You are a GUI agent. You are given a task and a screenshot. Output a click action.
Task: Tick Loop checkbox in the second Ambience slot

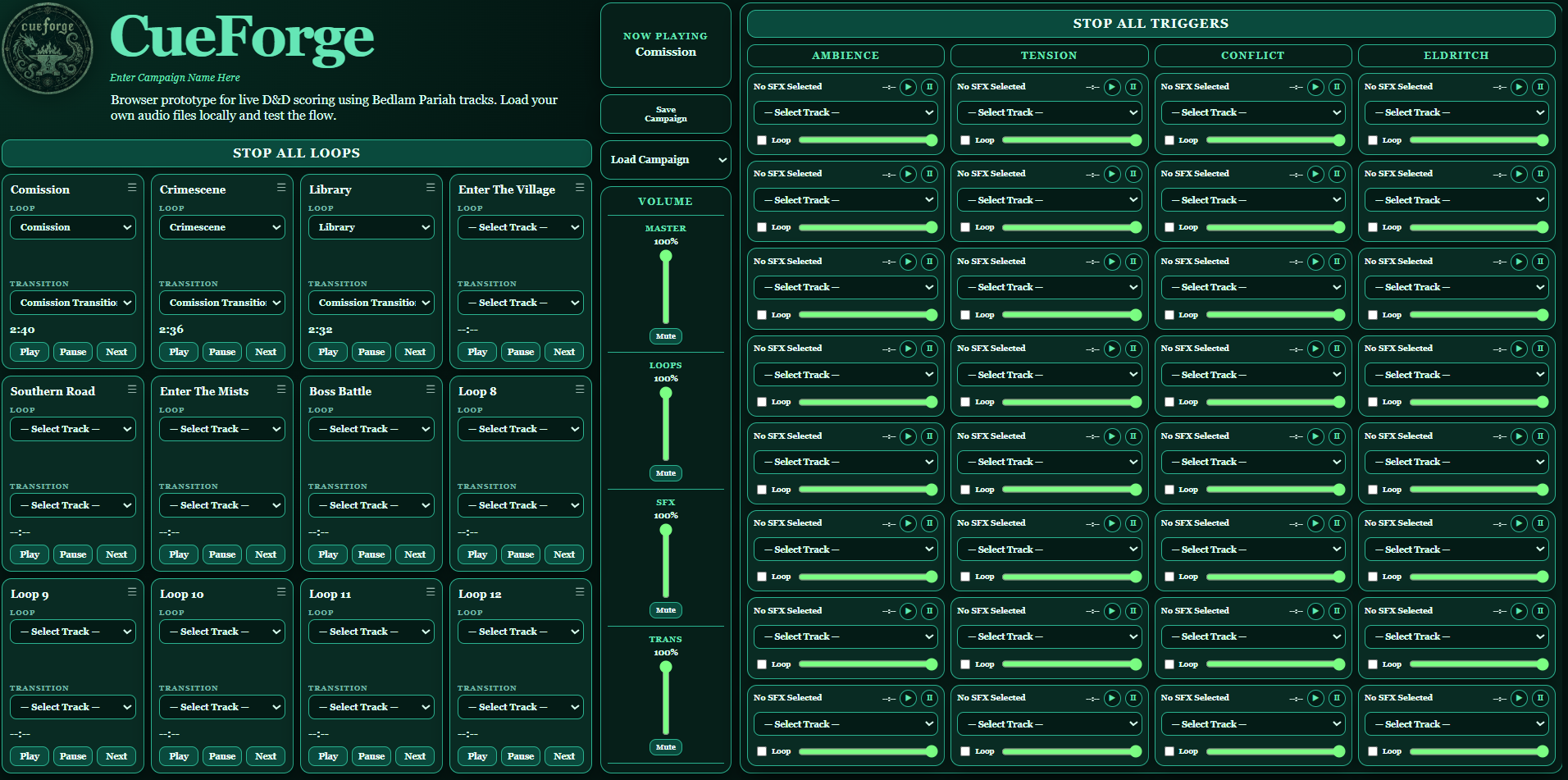pyautogui.click(x=762, y=227)
